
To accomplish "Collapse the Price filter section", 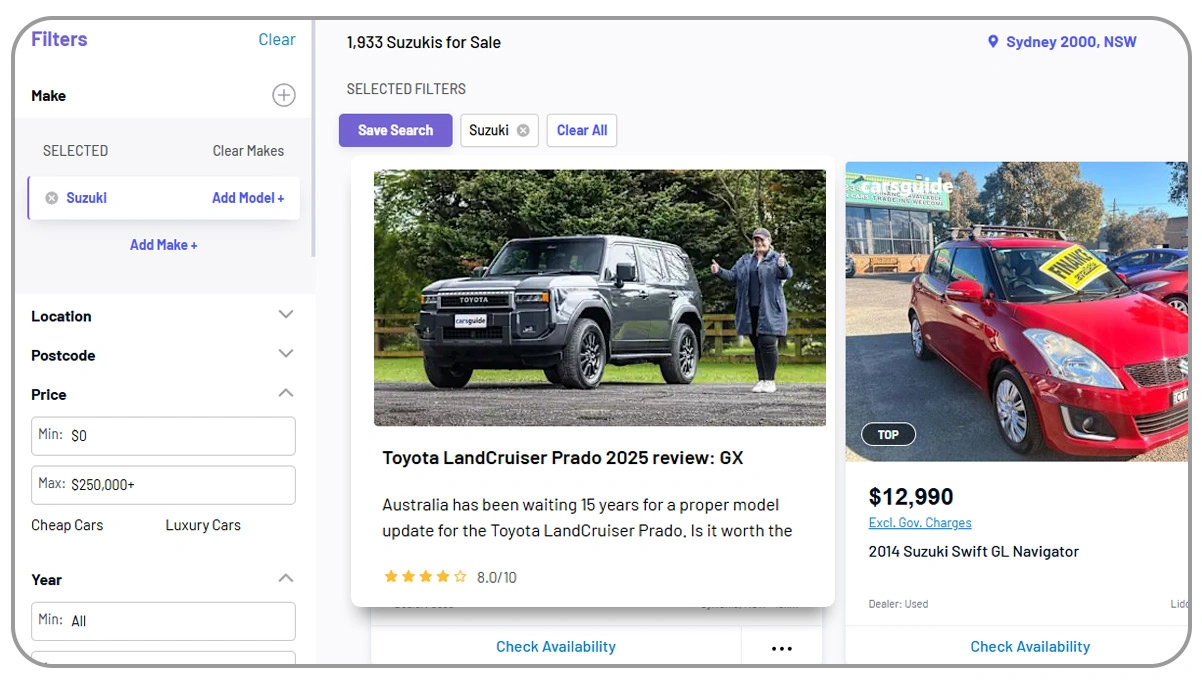I will pos(286,392).
